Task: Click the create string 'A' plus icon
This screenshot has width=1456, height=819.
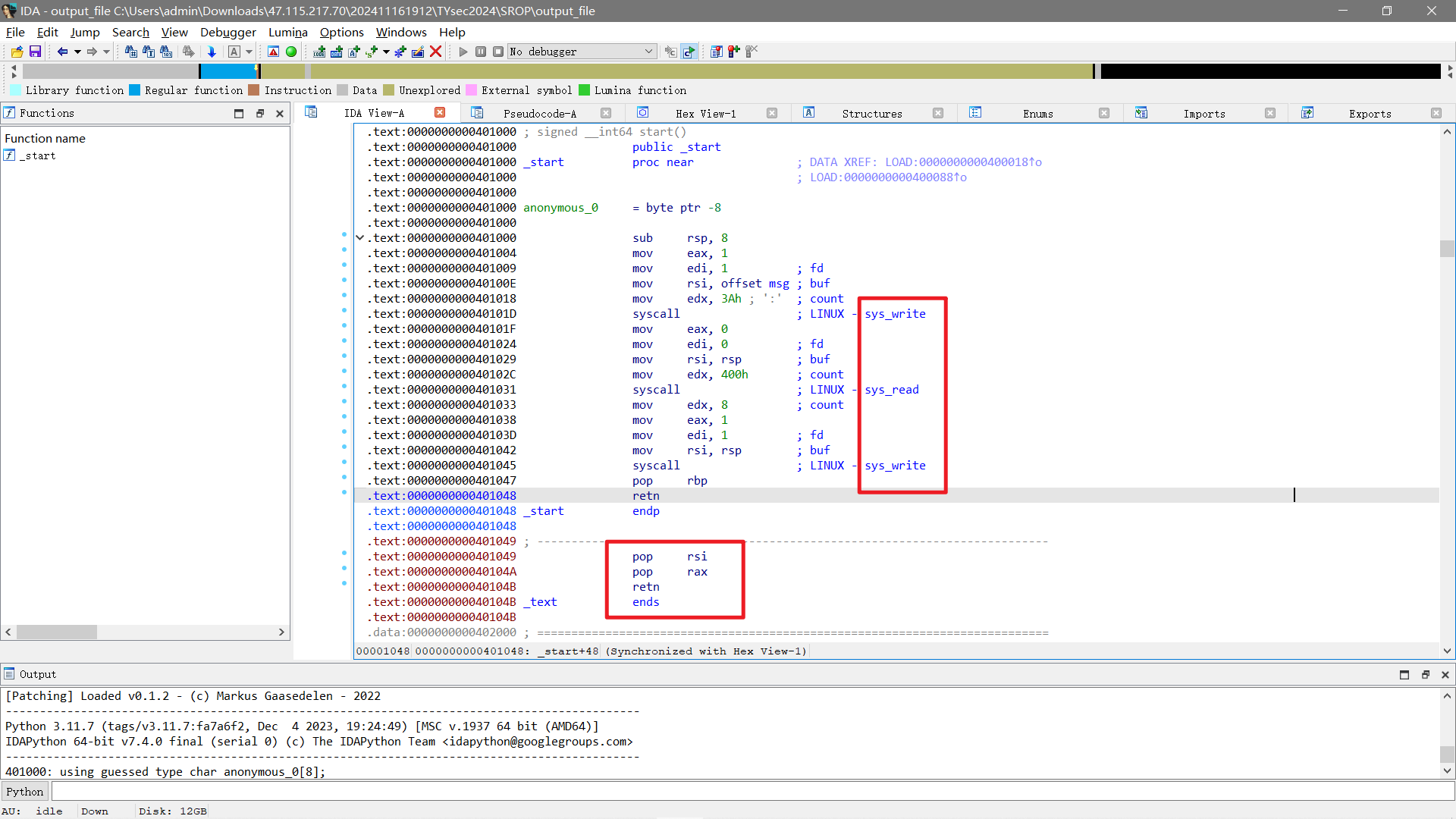Action: 354,52
